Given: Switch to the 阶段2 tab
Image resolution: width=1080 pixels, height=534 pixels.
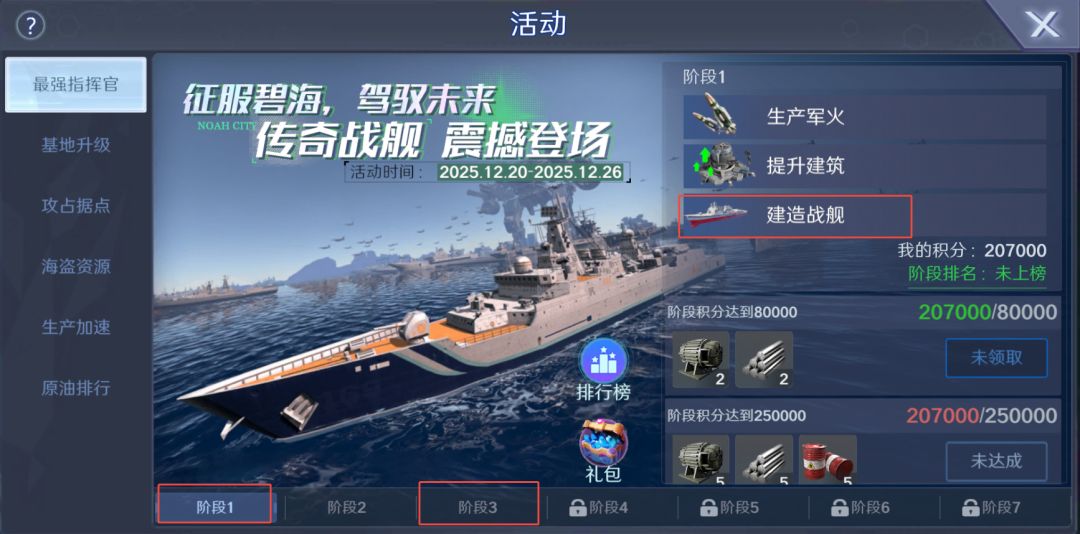Looking at the screenshot, I should (346, 509).
